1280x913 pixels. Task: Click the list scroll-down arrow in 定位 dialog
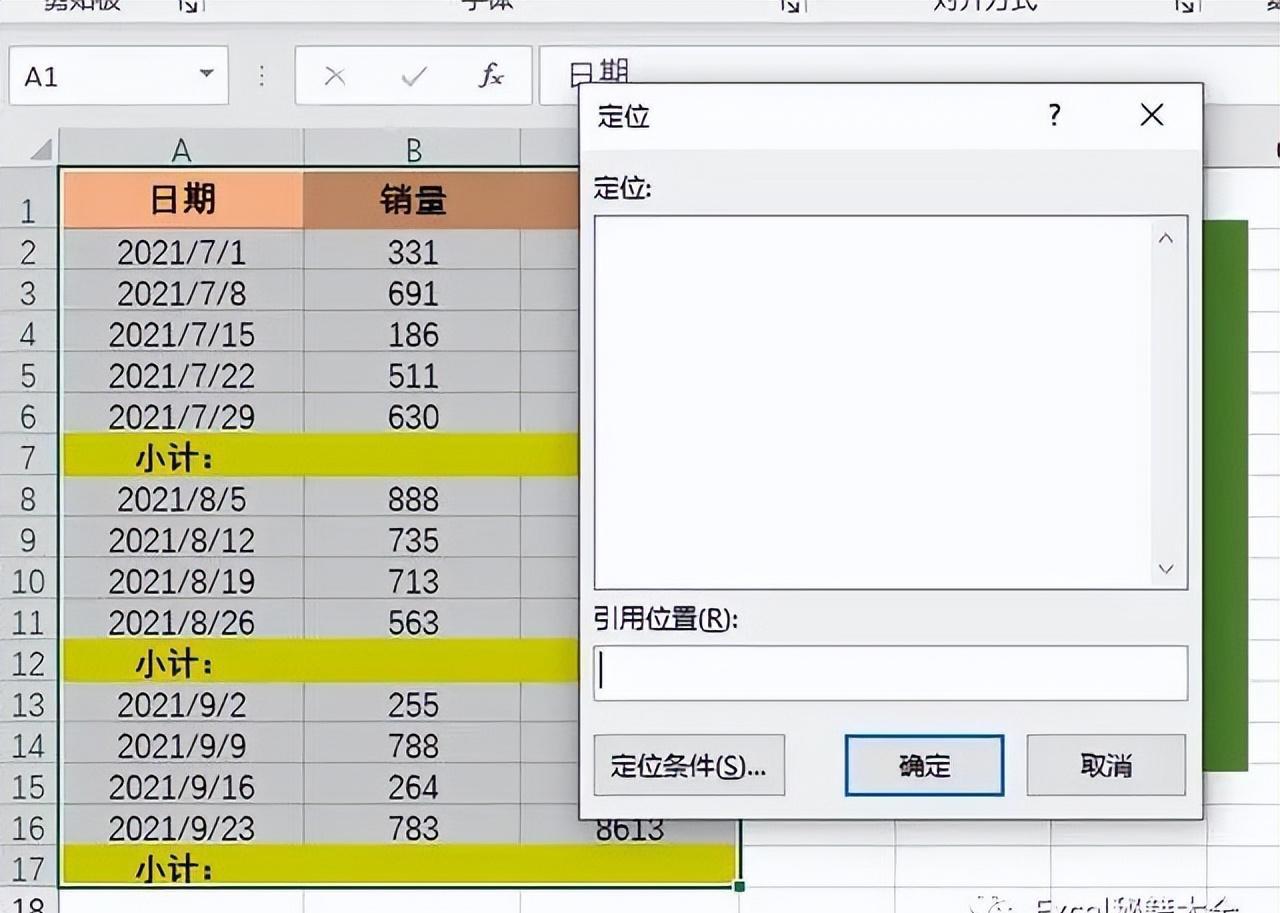click(x=1165, y=568)
